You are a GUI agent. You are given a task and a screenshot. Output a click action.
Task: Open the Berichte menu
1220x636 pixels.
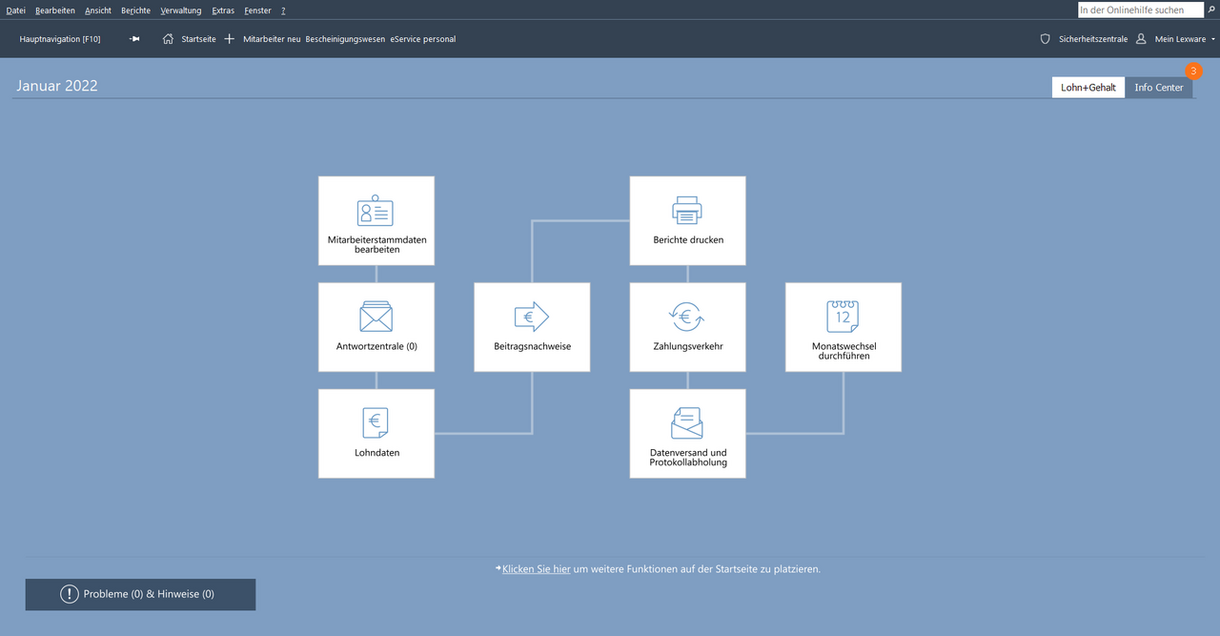click(x=135, y=10)
